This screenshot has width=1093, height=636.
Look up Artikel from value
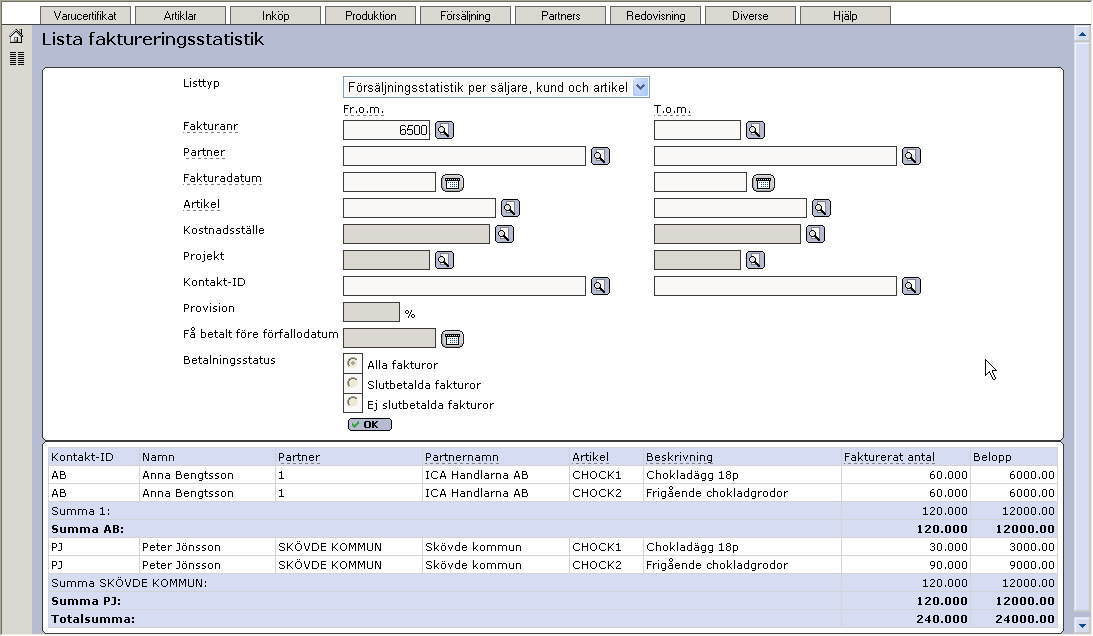(510, 208)
